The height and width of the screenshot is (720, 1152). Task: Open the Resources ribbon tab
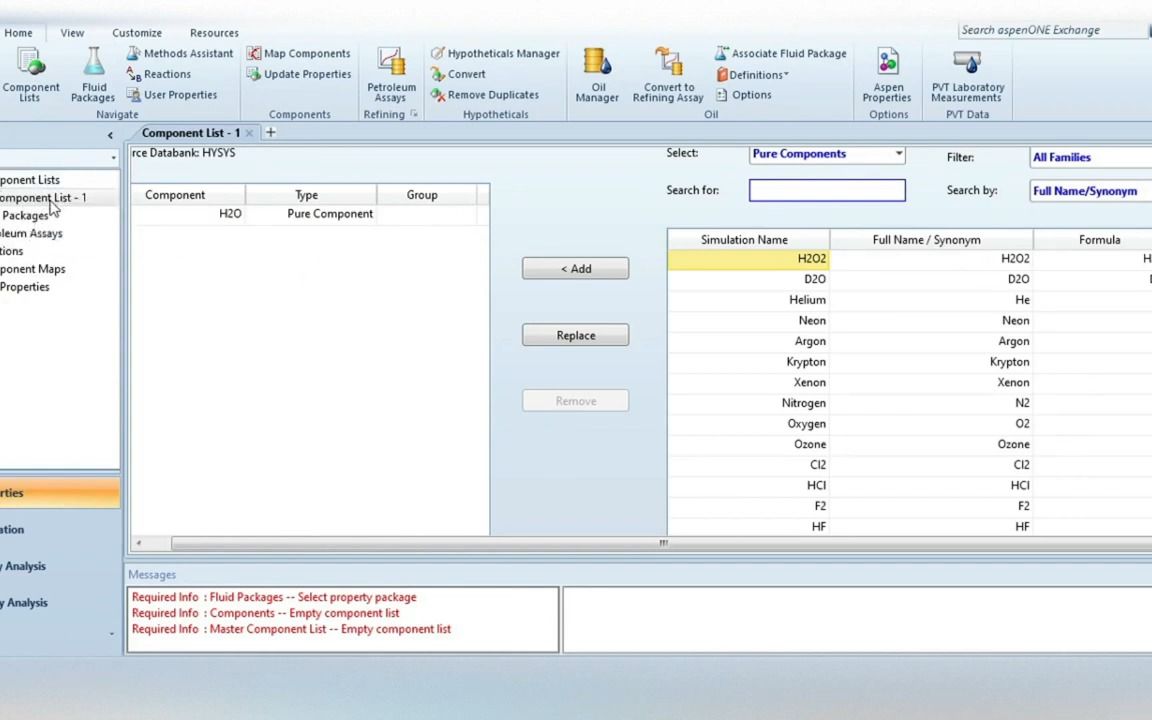tap(213, 32)
